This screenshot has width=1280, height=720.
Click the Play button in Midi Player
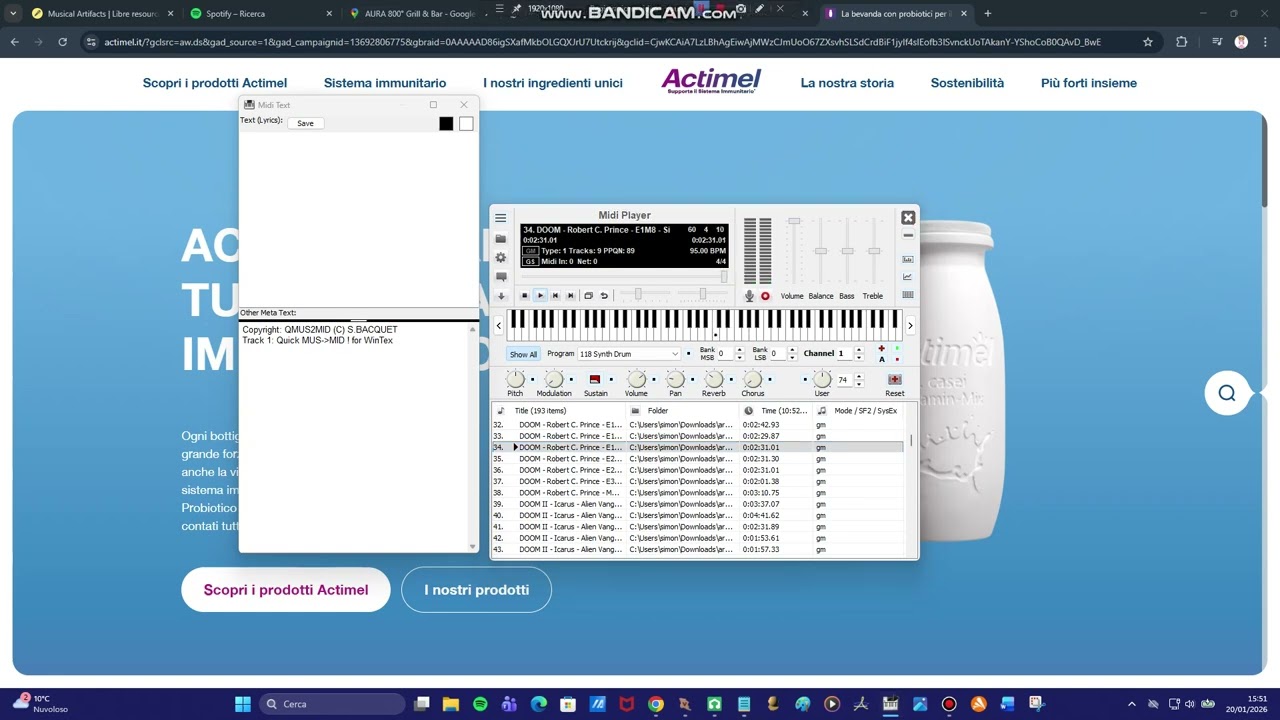(540, 295)
